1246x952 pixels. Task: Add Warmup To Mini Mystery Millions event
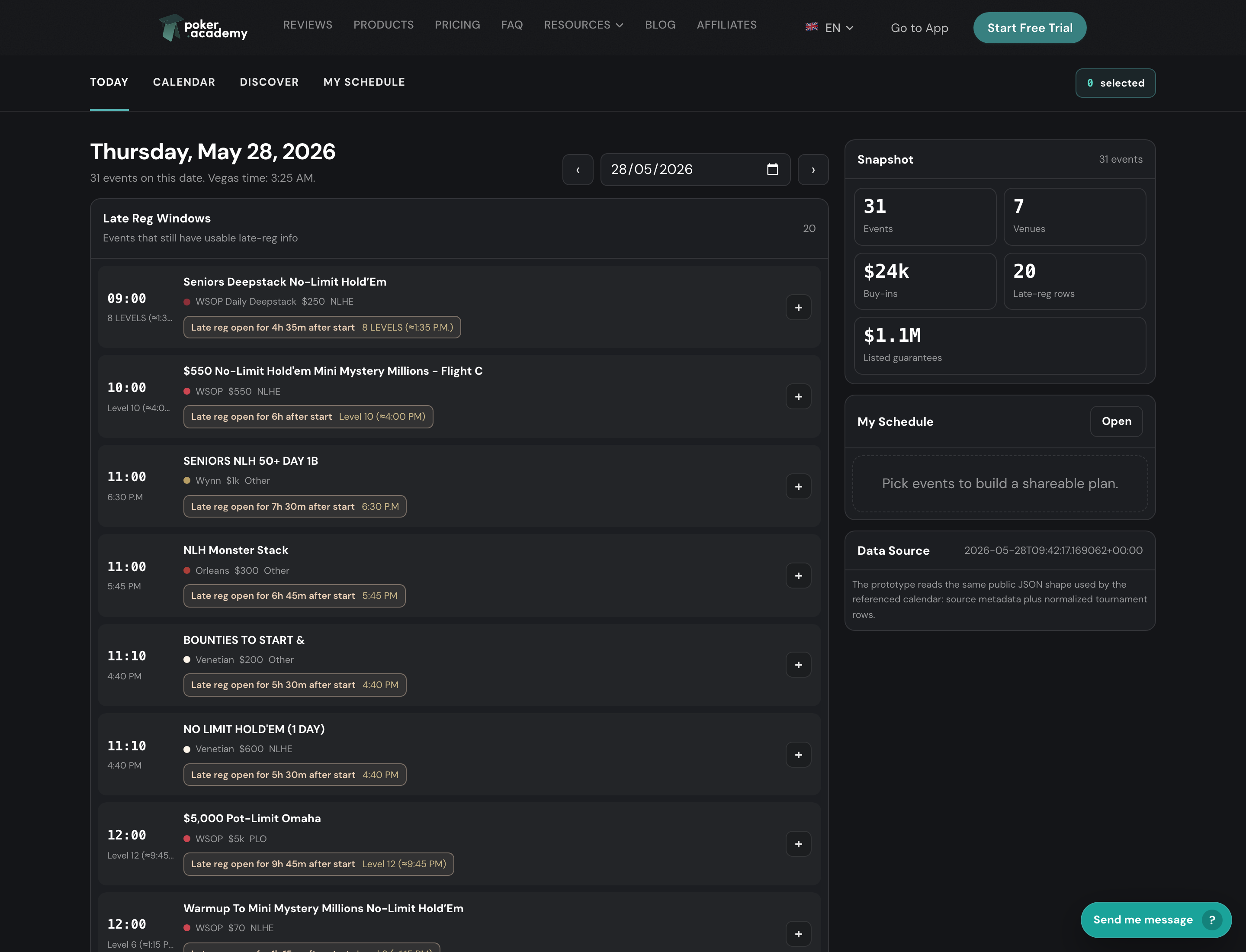(798, 934)
